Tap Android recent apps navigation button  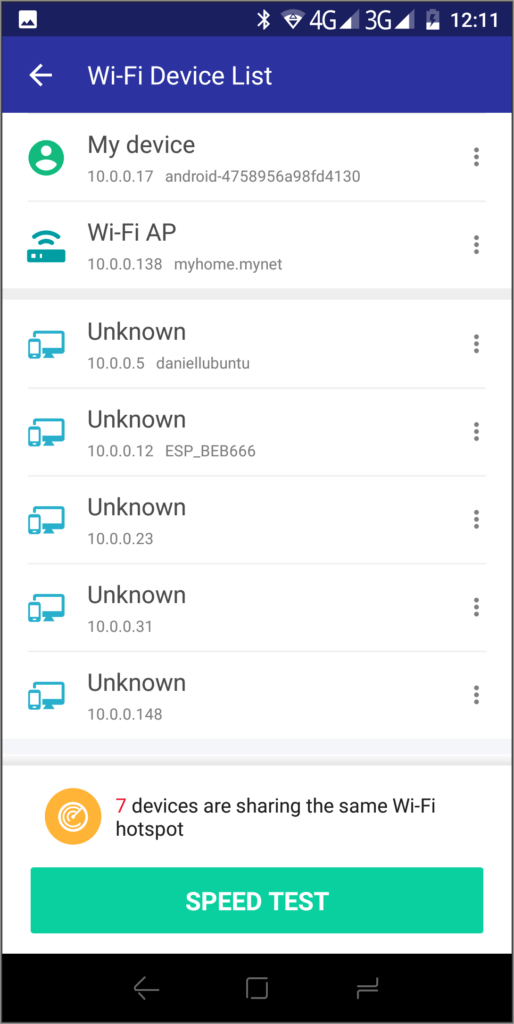(368, 988)
